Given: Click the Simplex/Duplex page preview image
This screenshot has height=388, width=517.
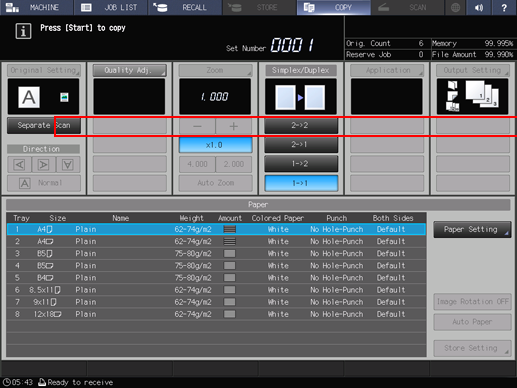Looking at the screenshot, I should click(x=301, y=97).
